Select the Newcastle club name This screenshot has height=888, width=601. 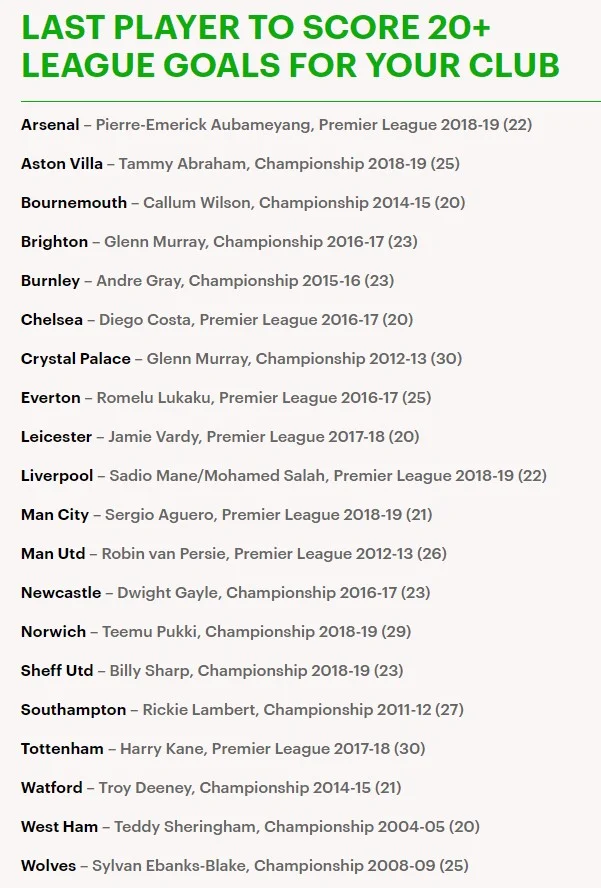coord(61,593)
